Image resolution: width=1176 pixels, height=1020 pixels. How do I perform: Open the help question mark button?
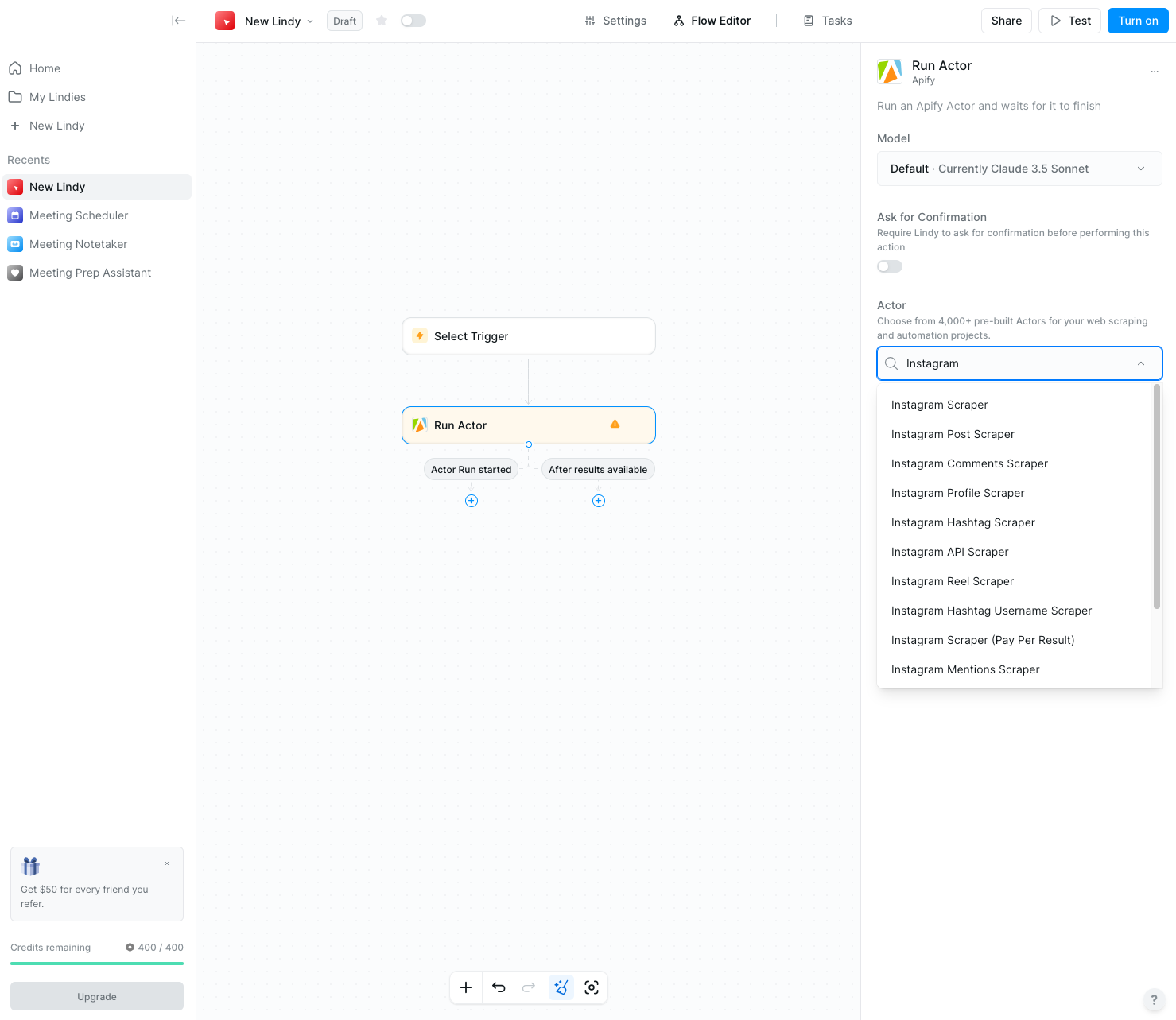click(1154, 1000)
